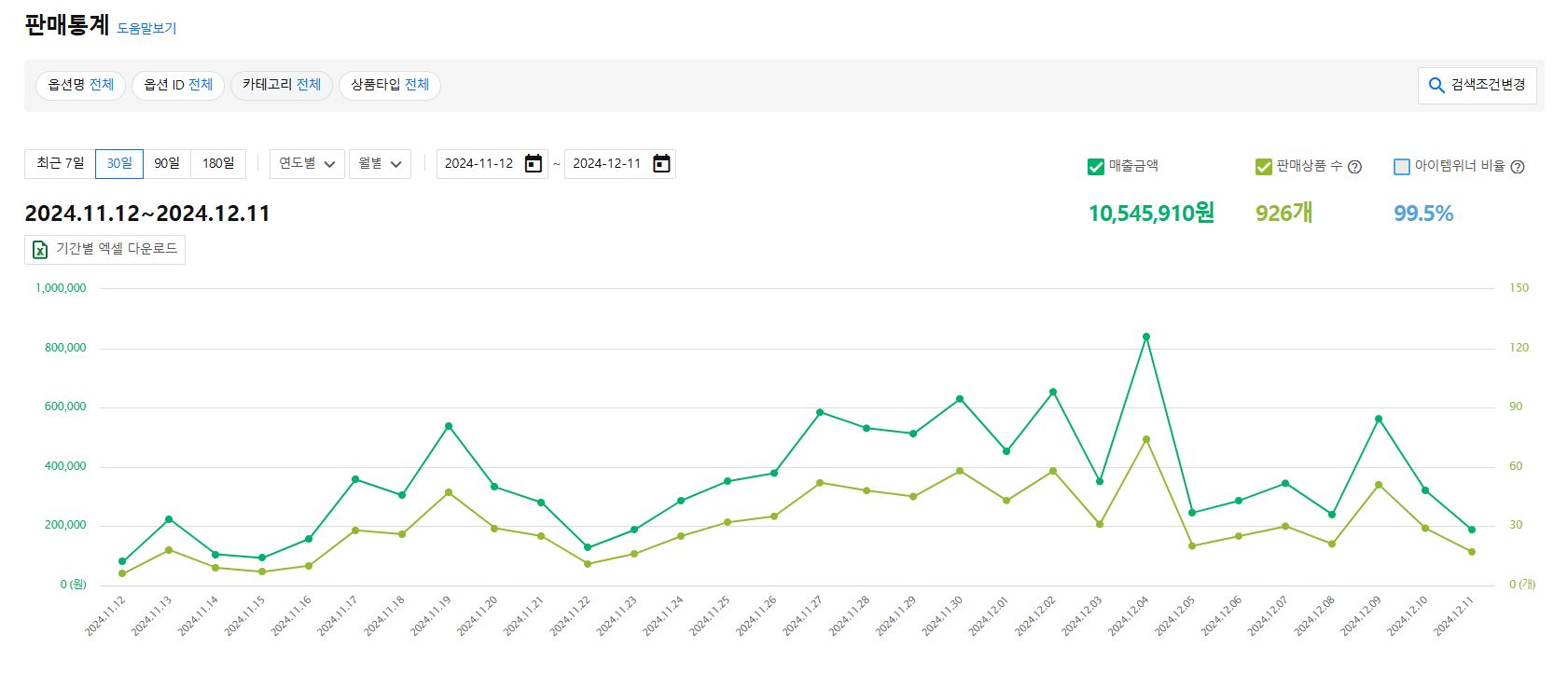Click the help icon beside 아이템위너 비율
The width and height of the screenshot is (1568, 675).
click(x=1518, y=167)
